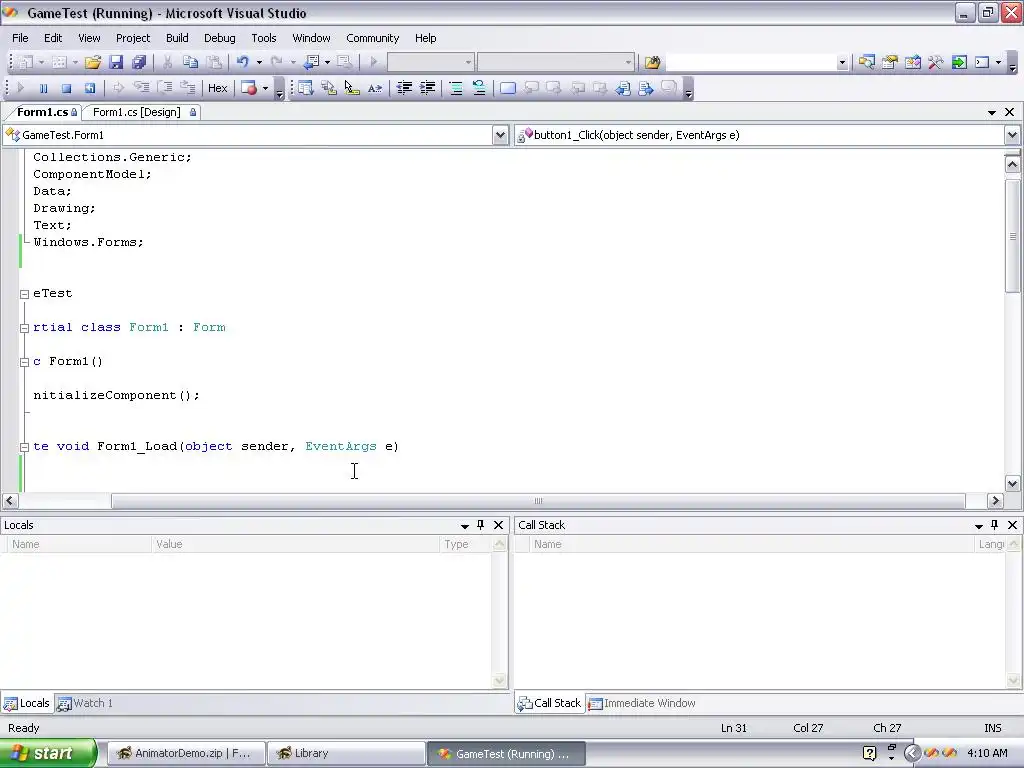Restart debugging icon
Viewport: 1024px width, 768px height.
tap(89, 88)
